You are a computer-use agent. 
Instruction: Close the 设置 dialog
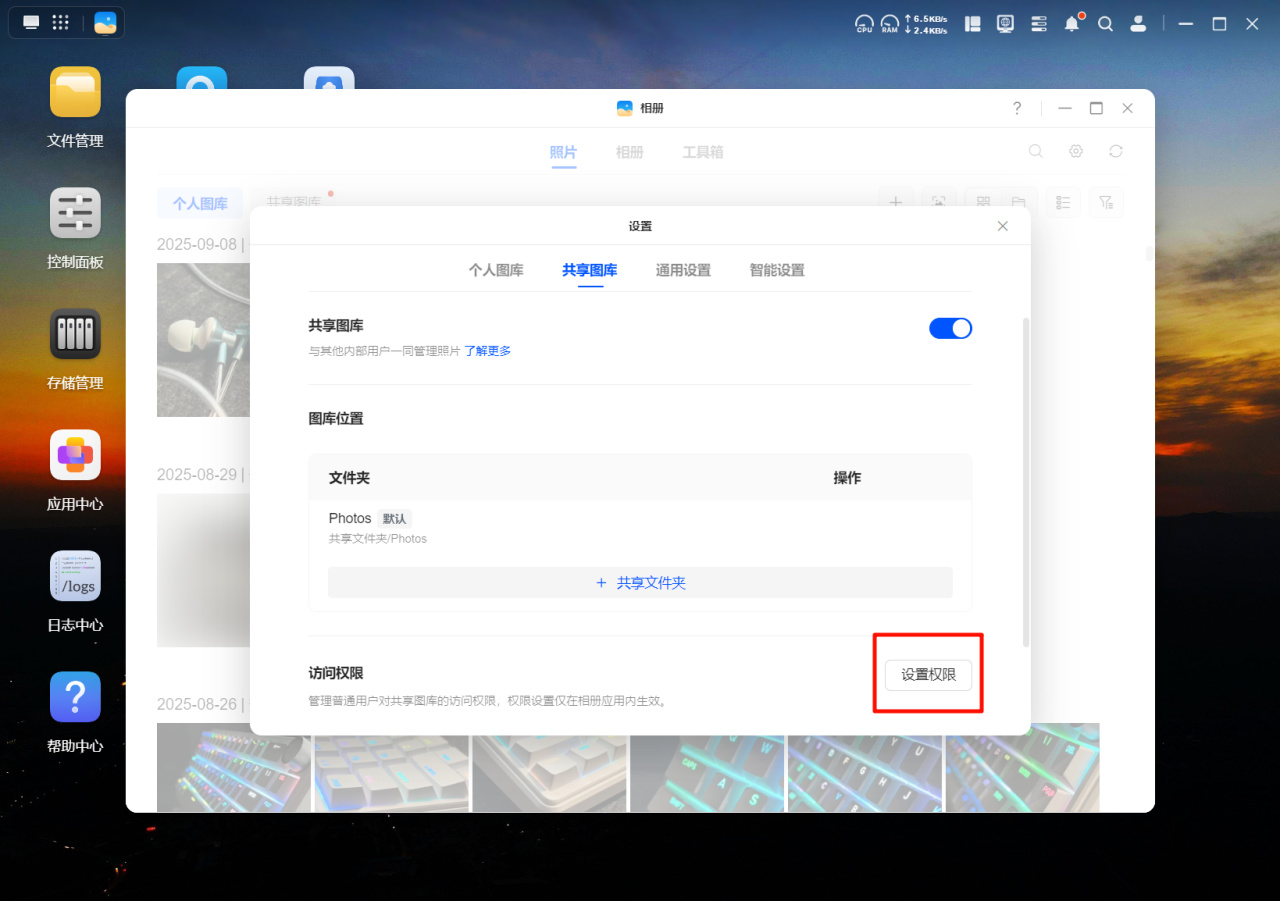(x=1003, y=226)
